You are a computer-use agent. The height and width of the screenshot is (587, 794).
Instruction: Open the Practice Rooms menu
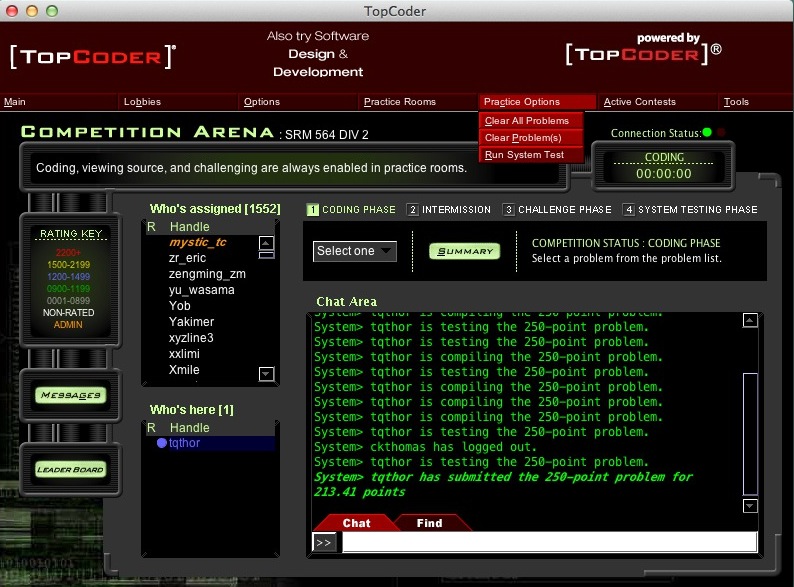point(399,102)
